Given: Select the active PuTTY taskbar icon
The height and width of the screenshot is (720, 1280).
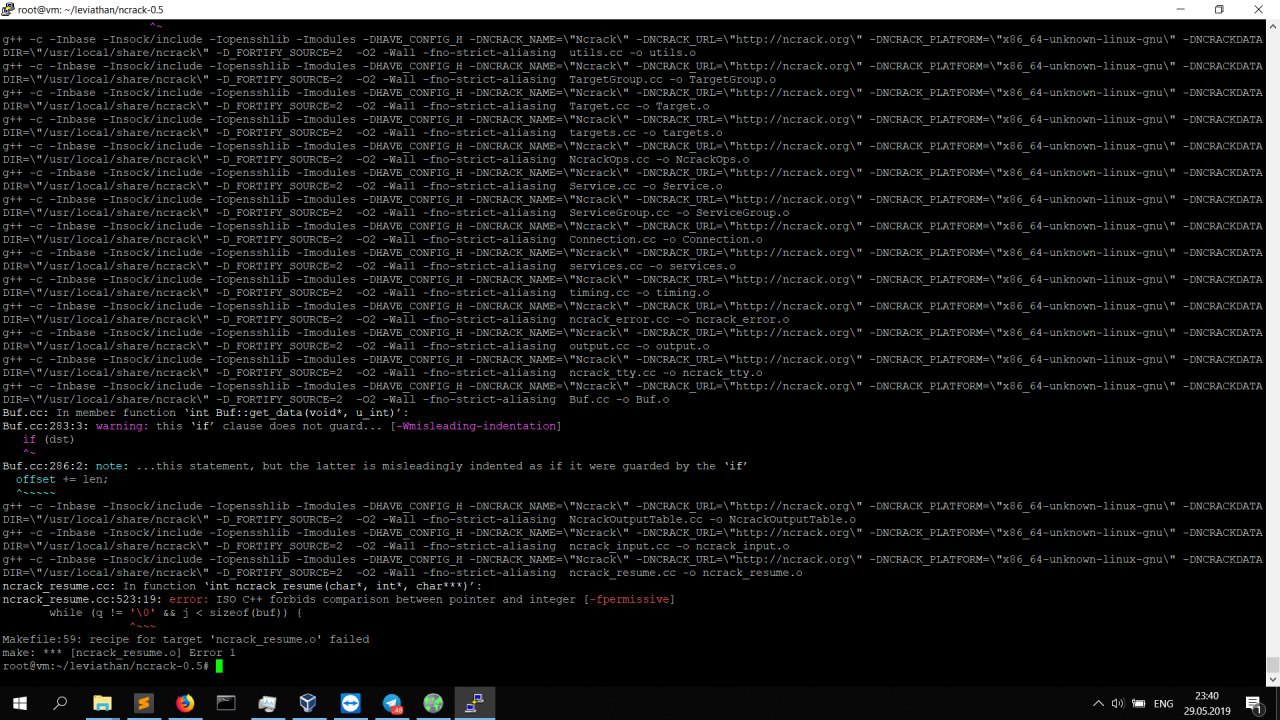Looking at the screenshot, I should (474, 703).
